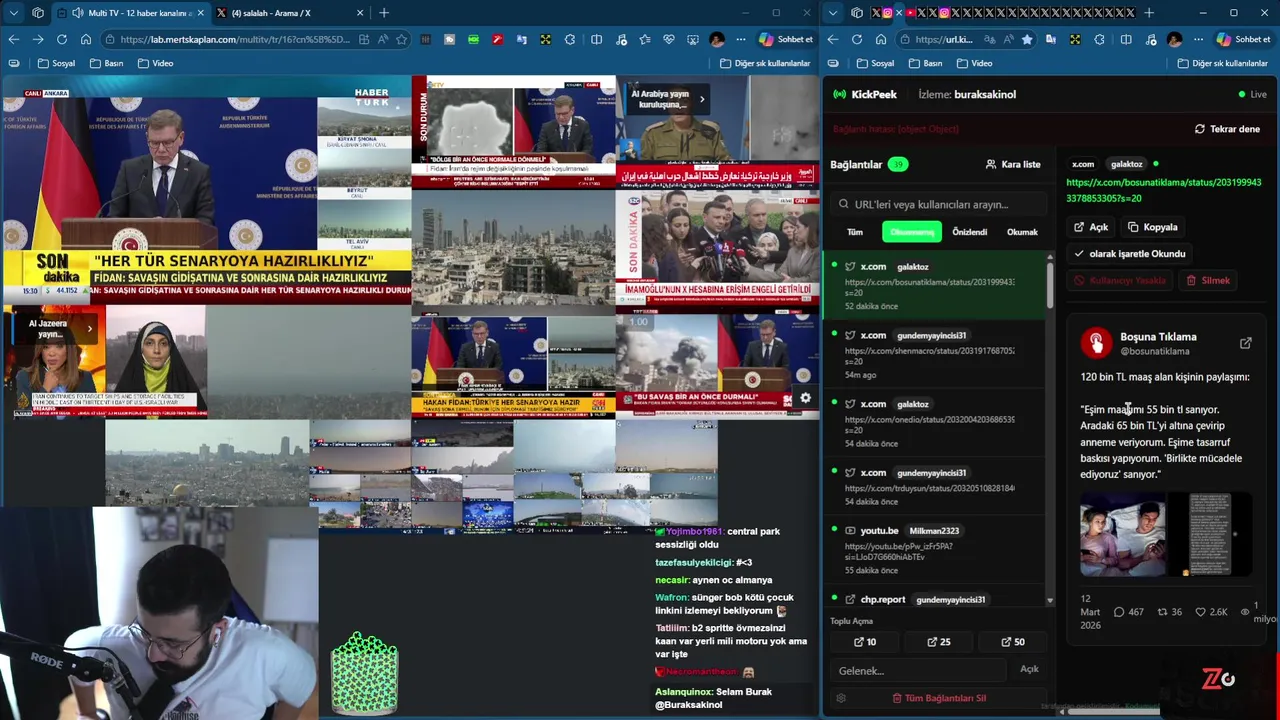Open the tweet external link icon
Image resolution: width=1280 pixels, height=720 pixels.
pyautogui.click(x=1245, y=343)
